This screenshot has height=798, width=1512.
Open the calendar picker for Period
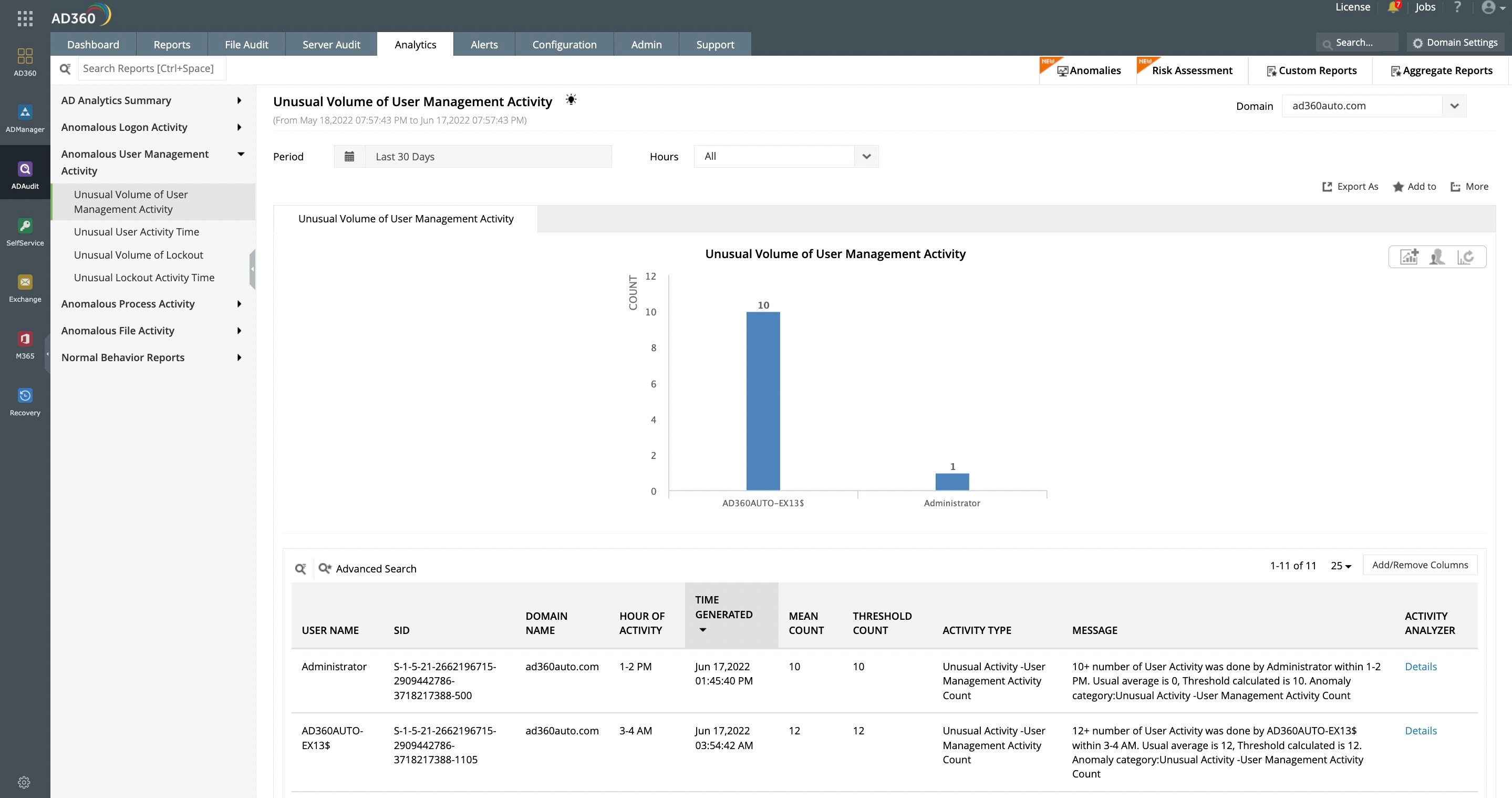pyautogui.click(x=350, y=156)
